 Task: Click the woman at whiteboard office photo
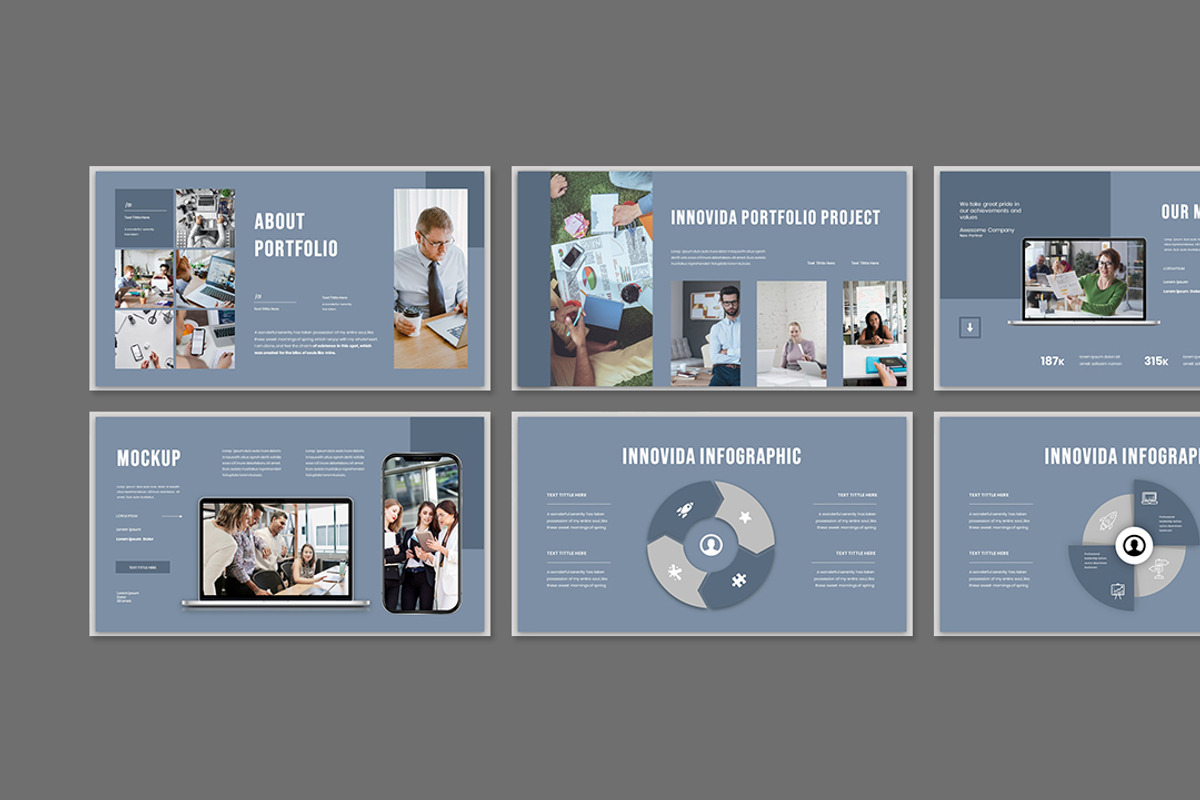click(874, 333)
